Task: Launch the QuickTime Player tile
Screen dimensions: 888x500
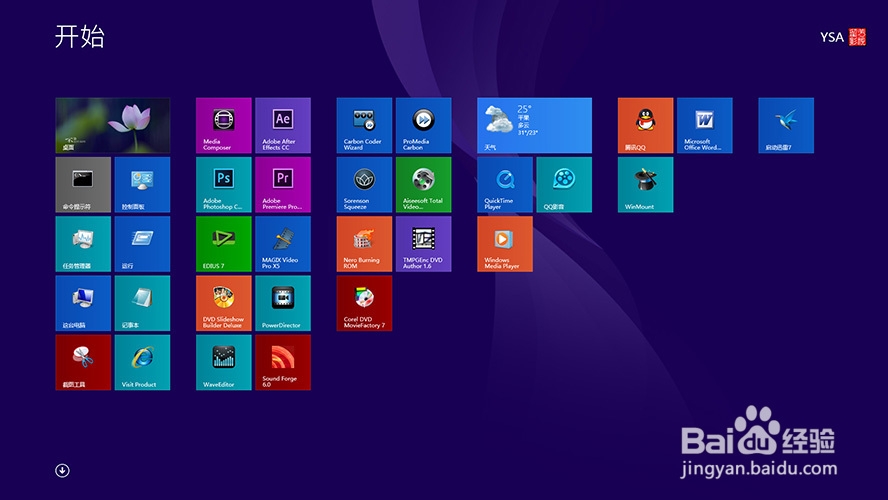Action: coord(505,185)
